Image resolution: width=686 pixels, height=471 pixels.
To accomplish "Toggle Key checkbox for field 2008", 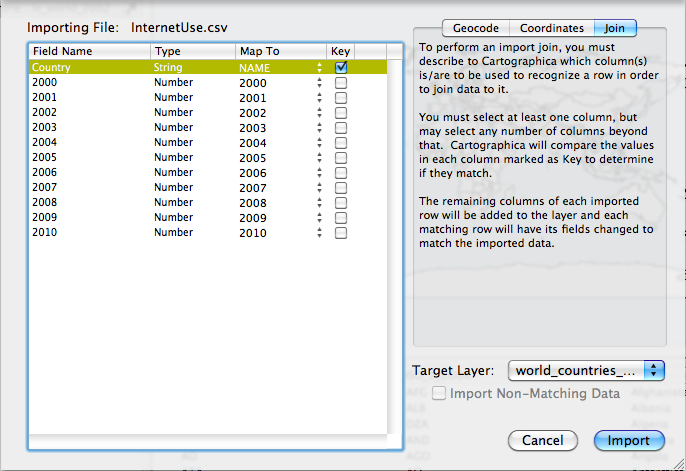I will (x=341, y=203).
